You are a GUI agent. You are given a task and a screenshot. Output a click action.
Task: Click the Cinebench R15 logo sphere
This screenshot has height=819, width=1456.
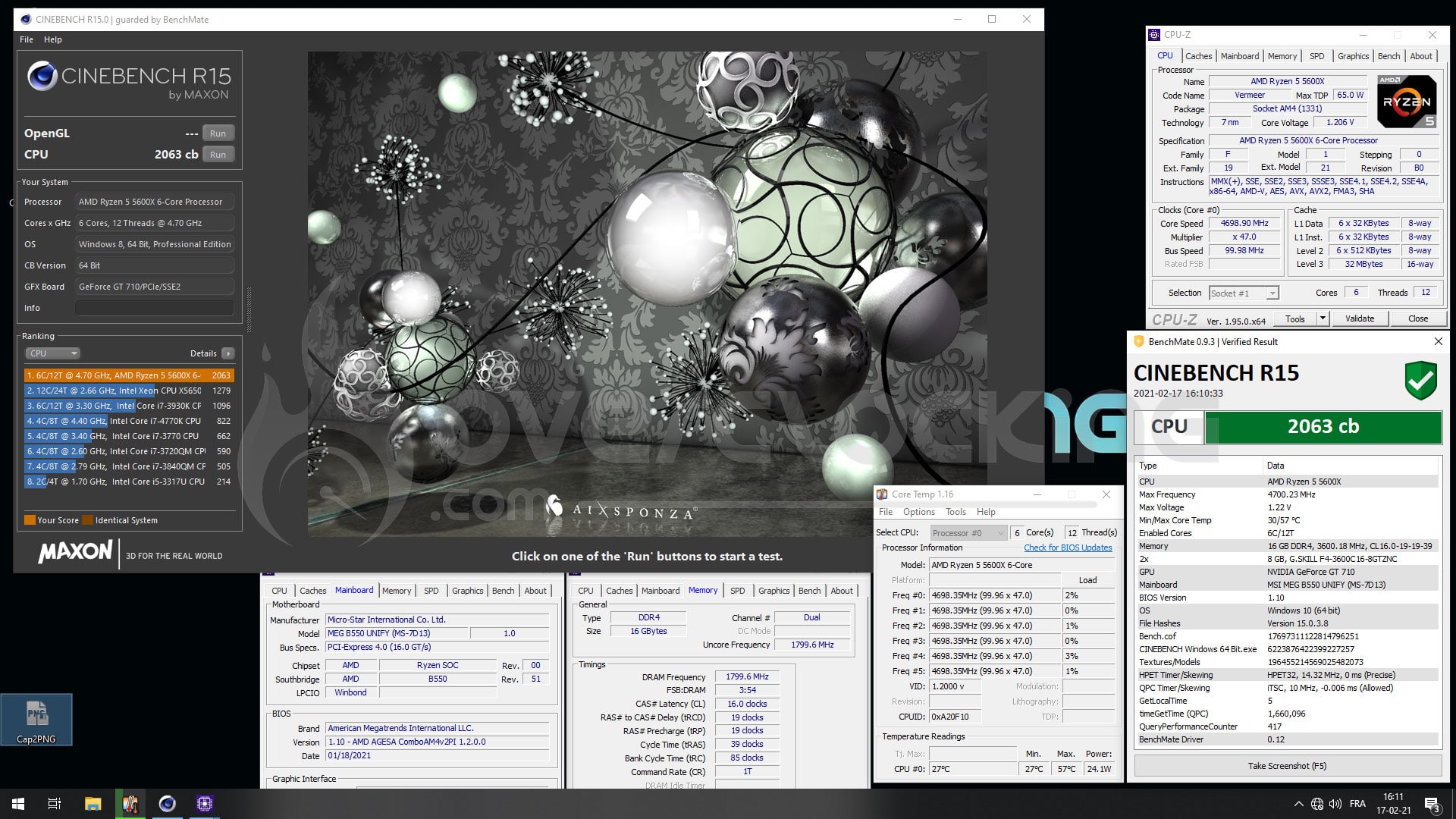(x=42, y=77)
